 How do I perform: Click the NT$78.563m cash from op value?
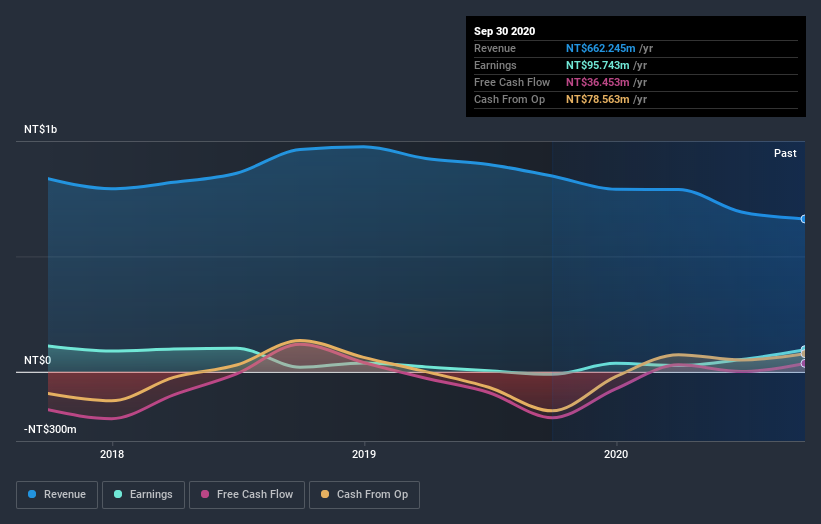point(597,99)
